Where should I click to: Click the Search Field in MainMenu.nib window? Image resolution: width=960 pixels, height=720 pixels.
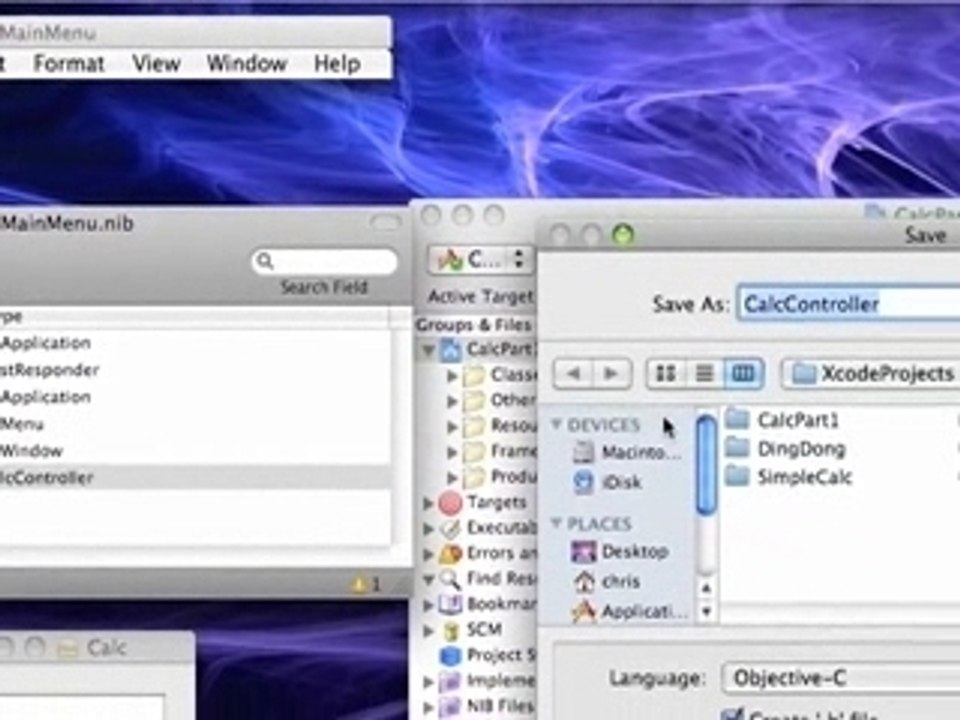pyautogui.click(x=324, y=261)
